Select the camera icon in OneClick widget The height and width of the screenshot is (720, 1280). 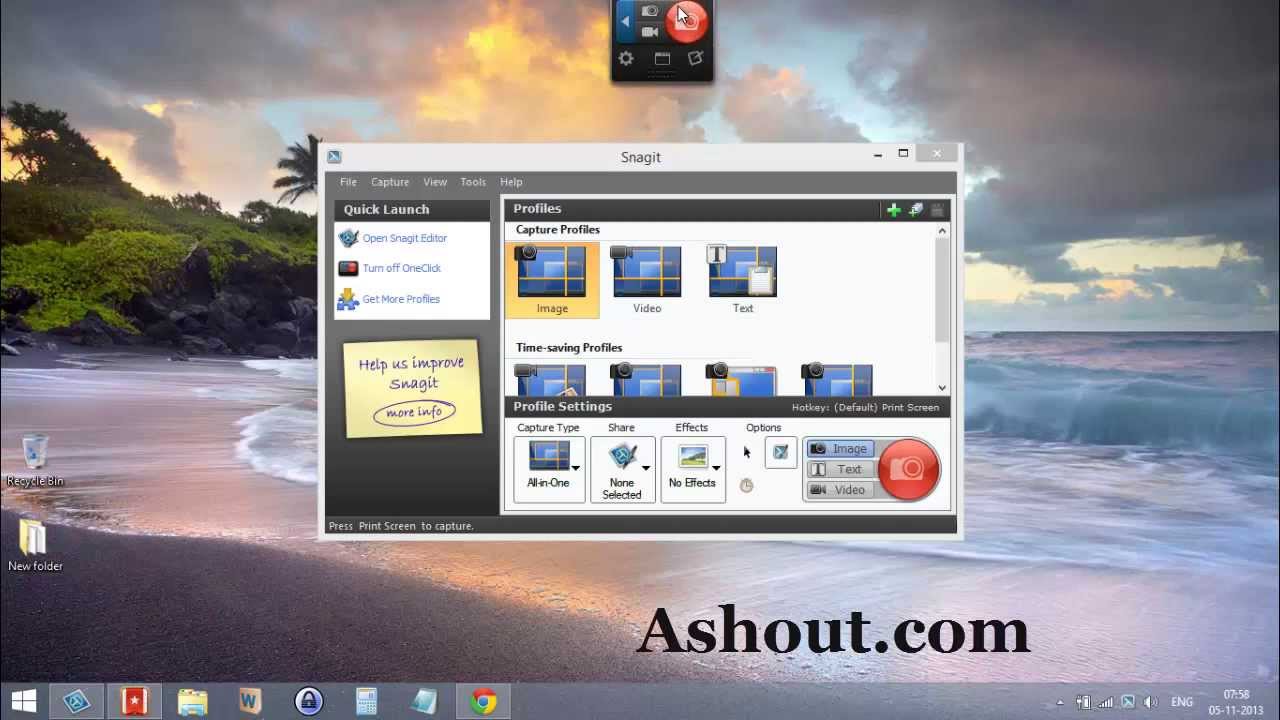[x=650, y=10]
